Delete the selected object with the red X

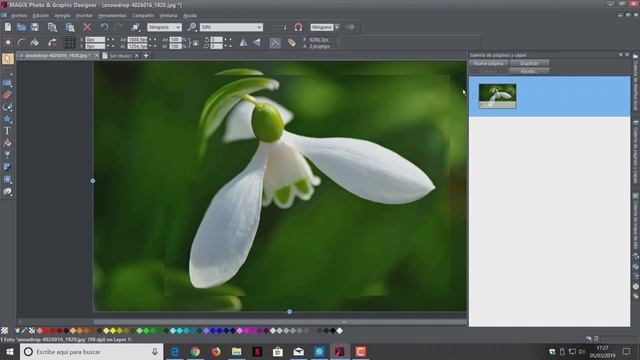(87, 27)
